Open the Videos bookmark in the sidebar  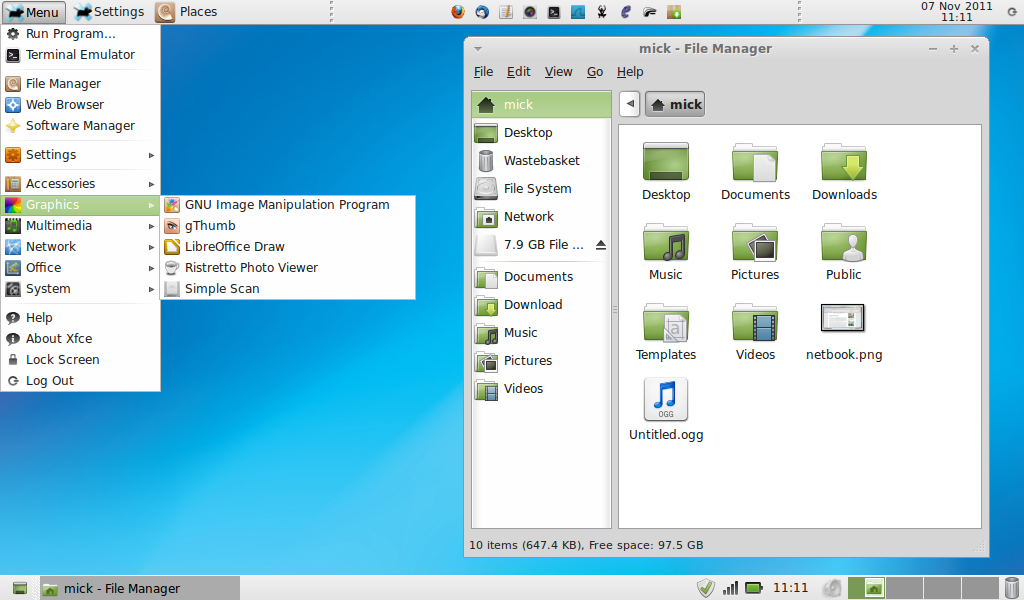(541, 389)
